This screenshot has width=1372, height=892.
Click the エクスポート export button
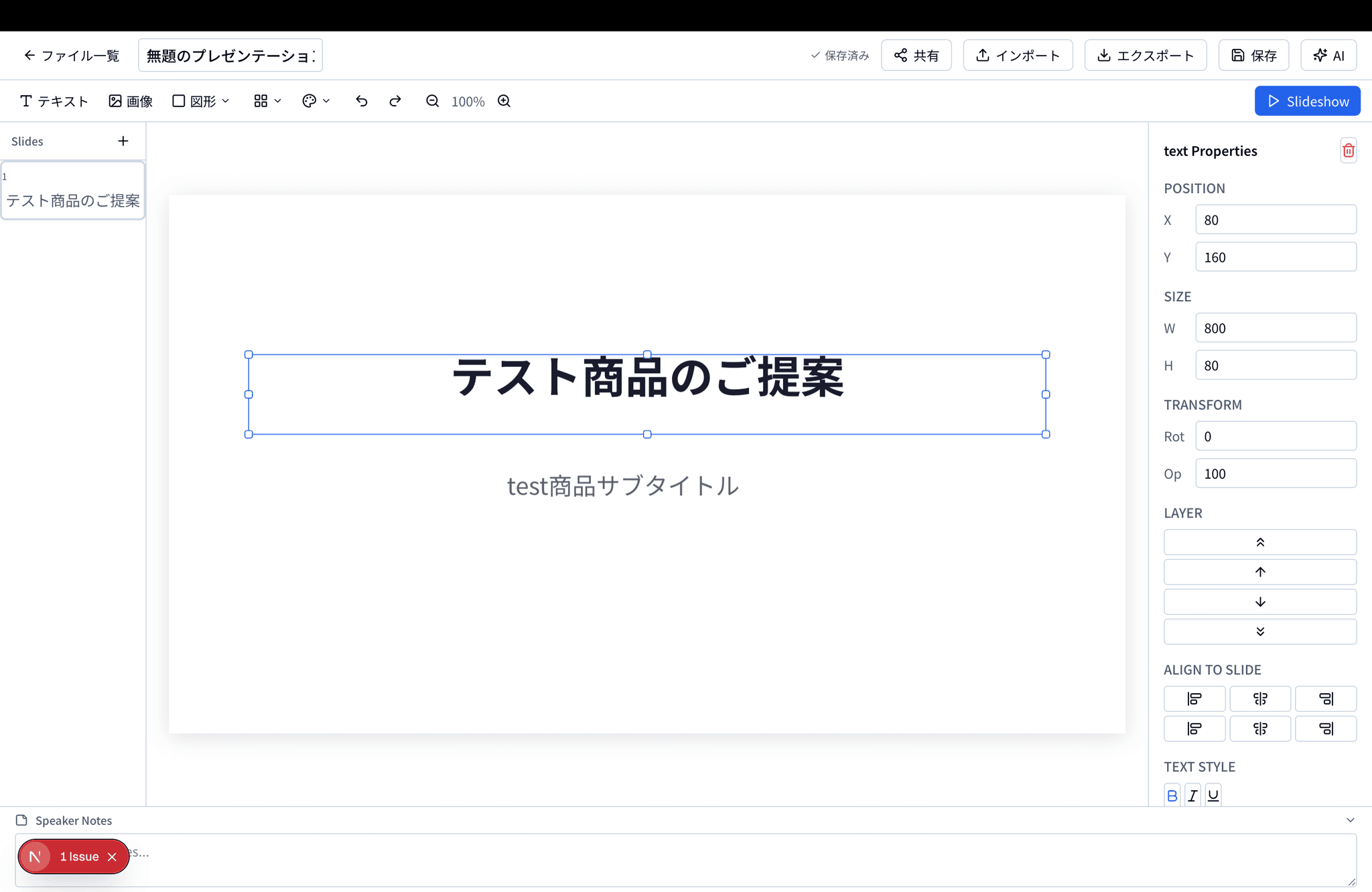point(1145,56)
